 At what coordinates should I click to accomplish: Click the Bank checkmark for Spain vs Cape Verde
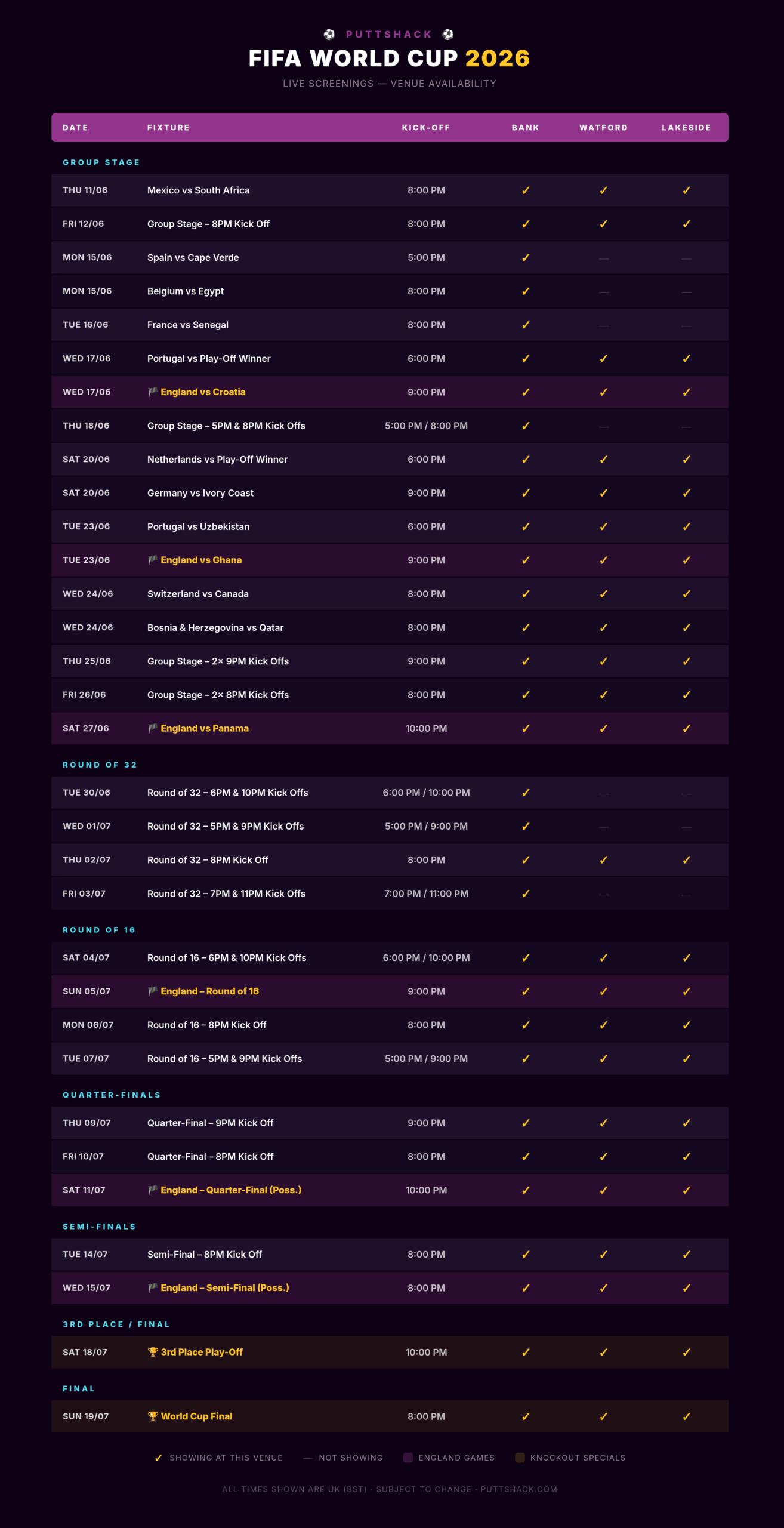(x=526, y=258)
